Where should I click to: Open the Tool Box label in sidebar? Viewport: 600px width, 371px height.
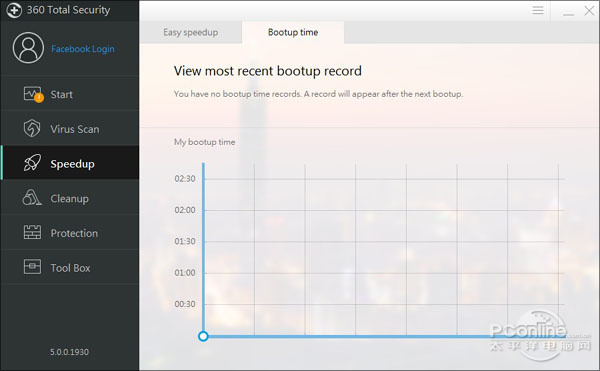click(70, 268)
